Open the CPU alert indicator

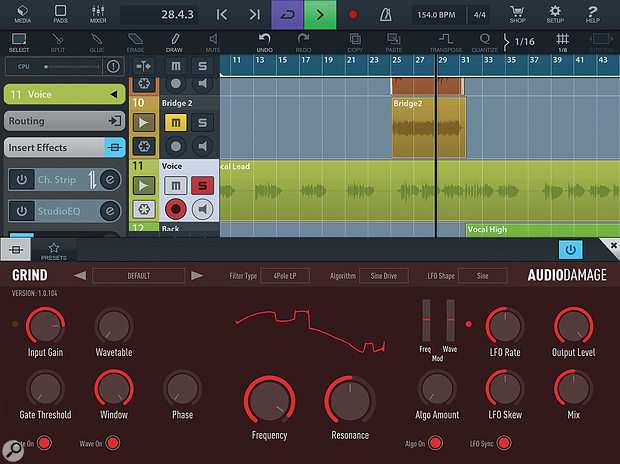click(113, 66)
